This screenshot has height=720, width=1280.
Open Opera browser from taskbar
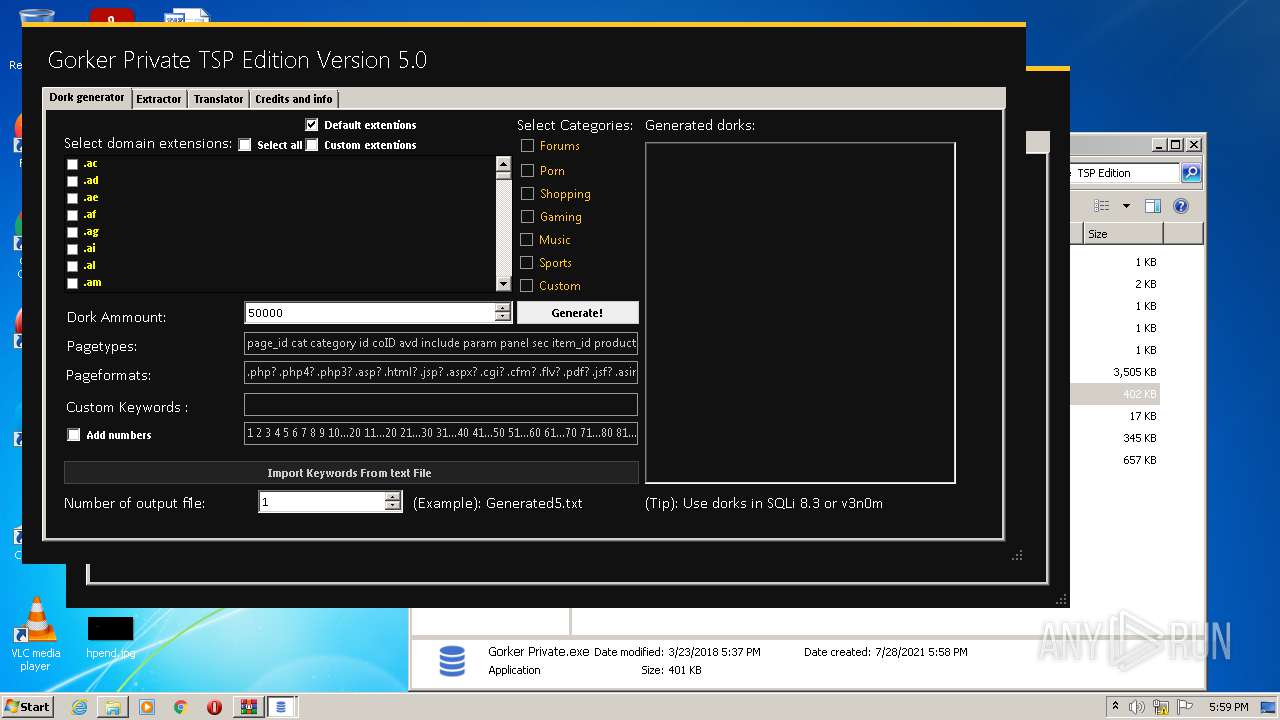pyautogui.click(x=214, y=707)
